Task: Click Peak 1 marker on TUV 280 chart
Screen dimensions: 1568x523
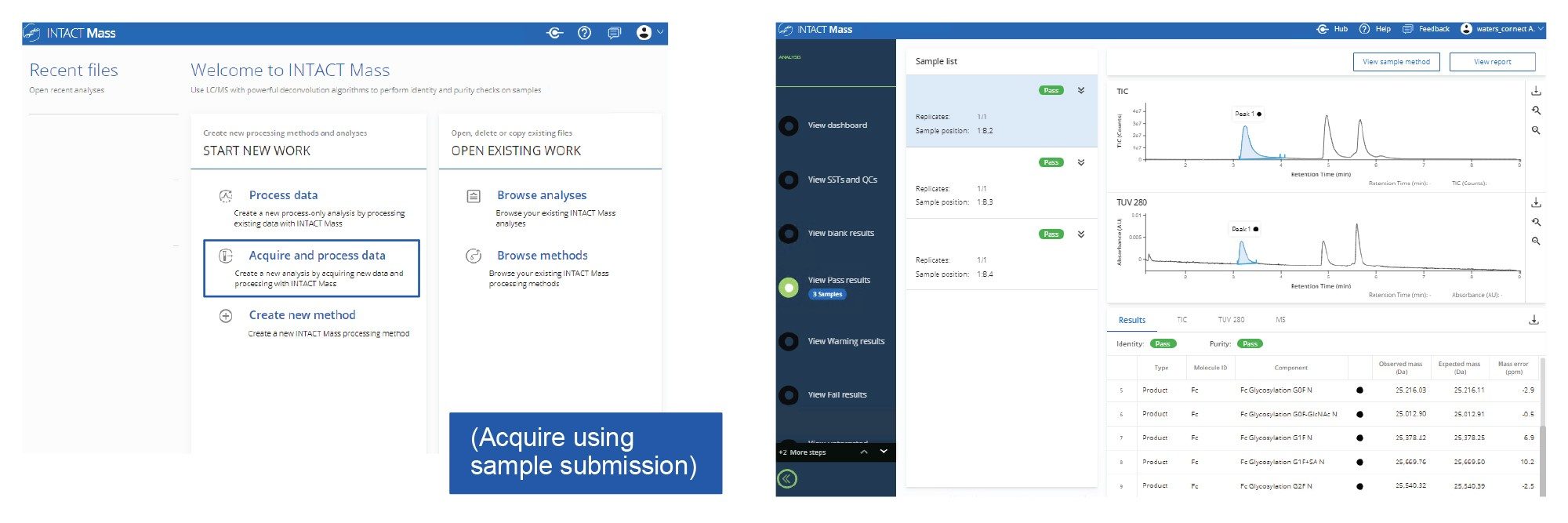Action: pos(1245,229)
